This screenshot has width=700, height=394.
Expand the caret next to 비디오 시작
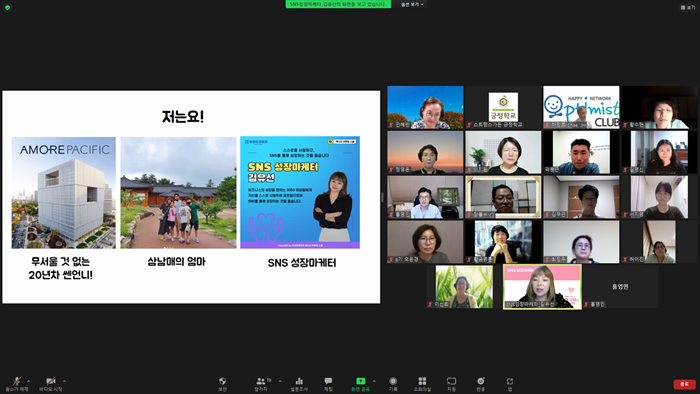pos(64,381)
